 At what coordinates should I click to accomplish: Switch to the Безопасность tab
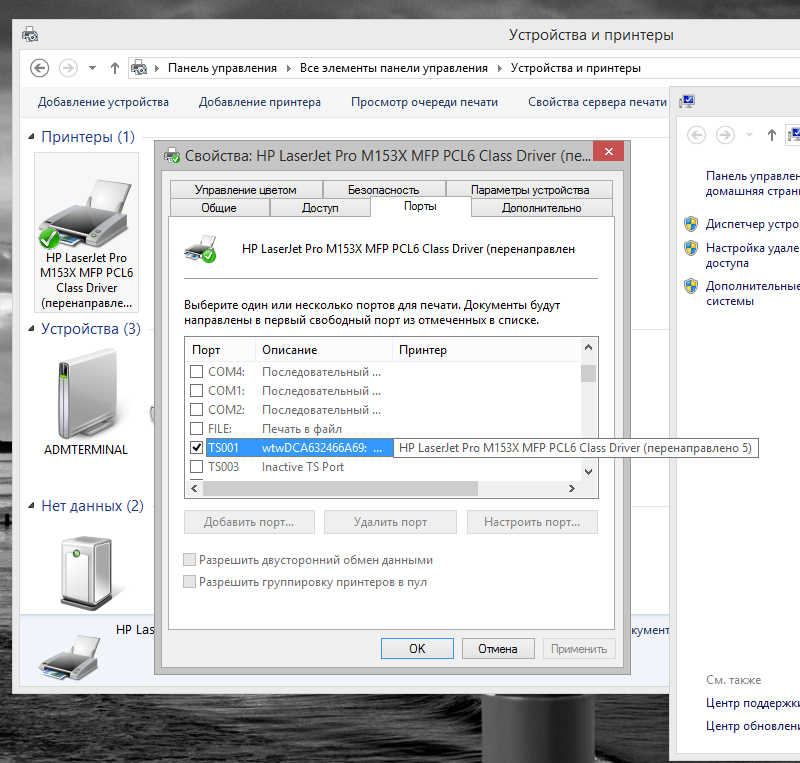pos(383,189)
